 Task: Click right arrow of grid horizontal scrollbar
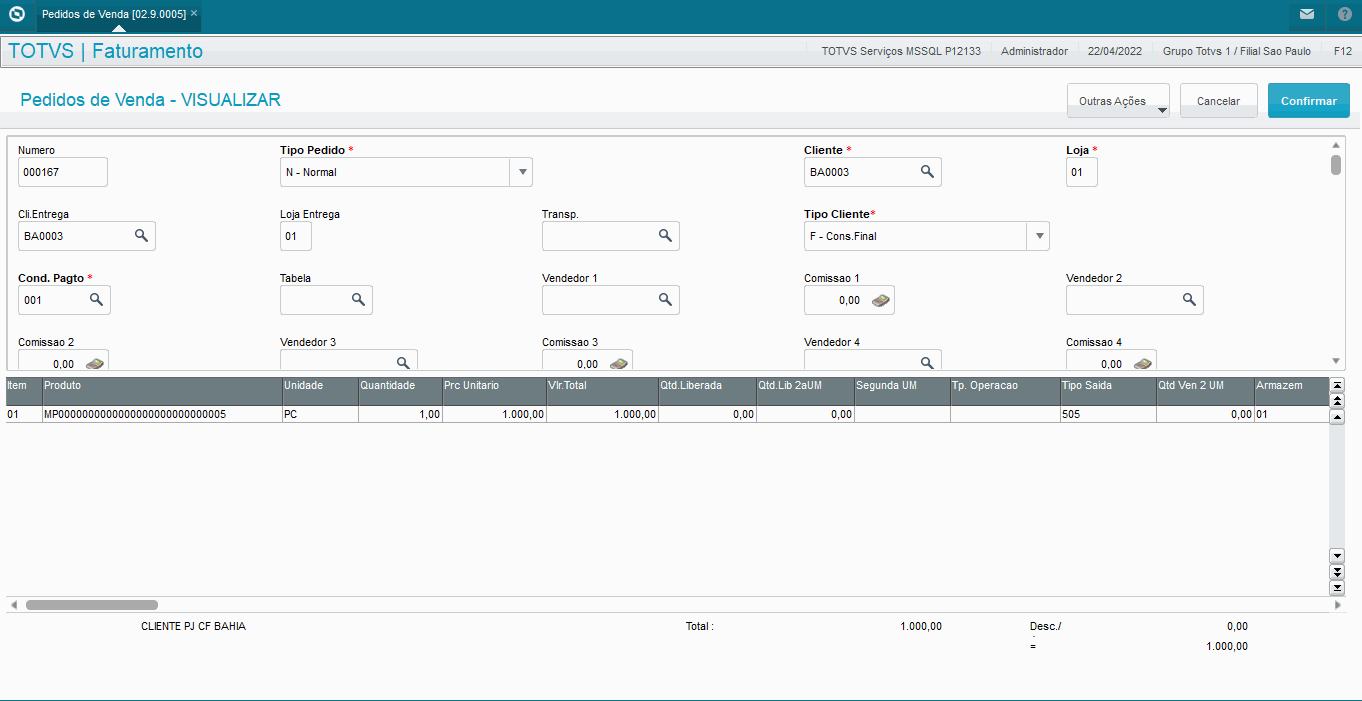(1338, 605)
